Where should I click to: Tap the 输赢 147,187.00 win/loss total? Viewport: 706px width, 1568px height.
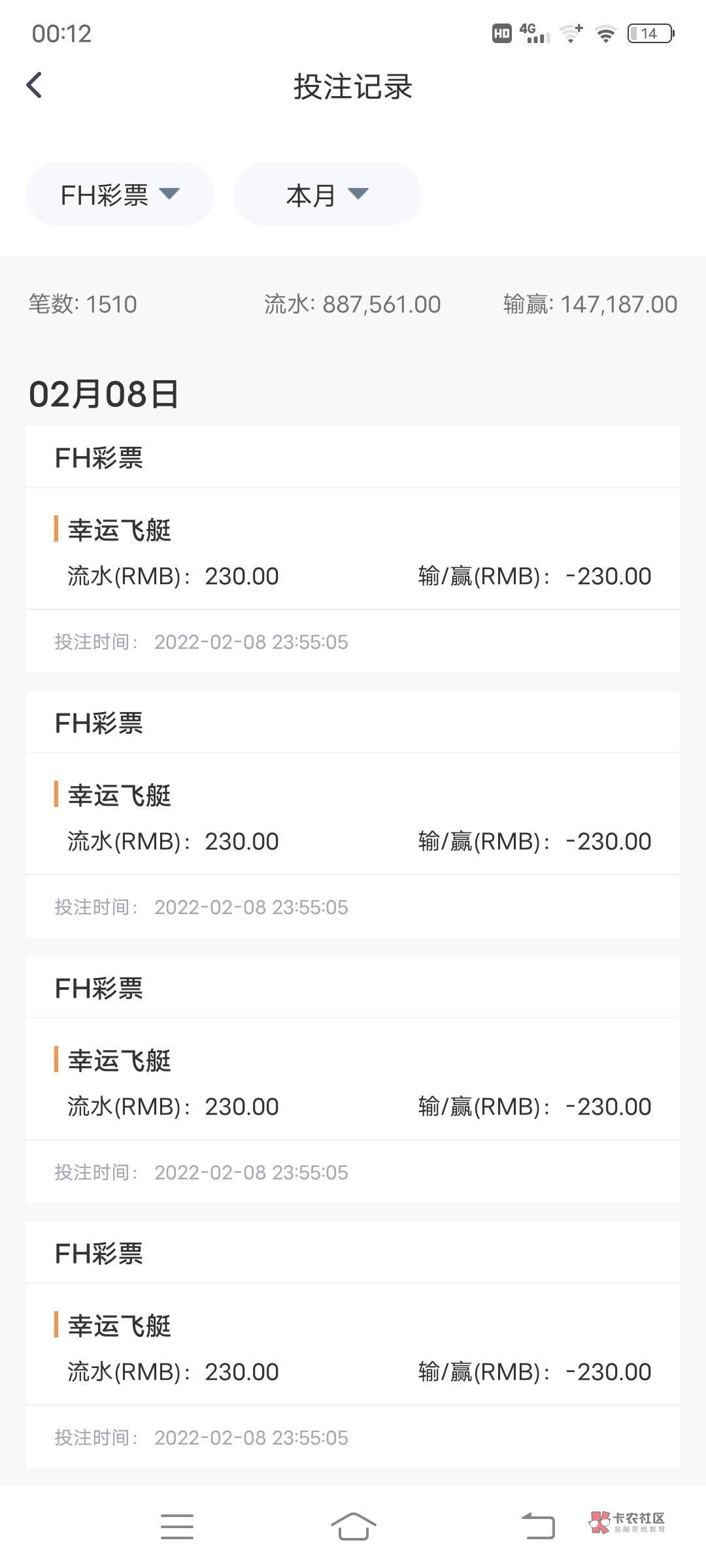tap(590, 304)
